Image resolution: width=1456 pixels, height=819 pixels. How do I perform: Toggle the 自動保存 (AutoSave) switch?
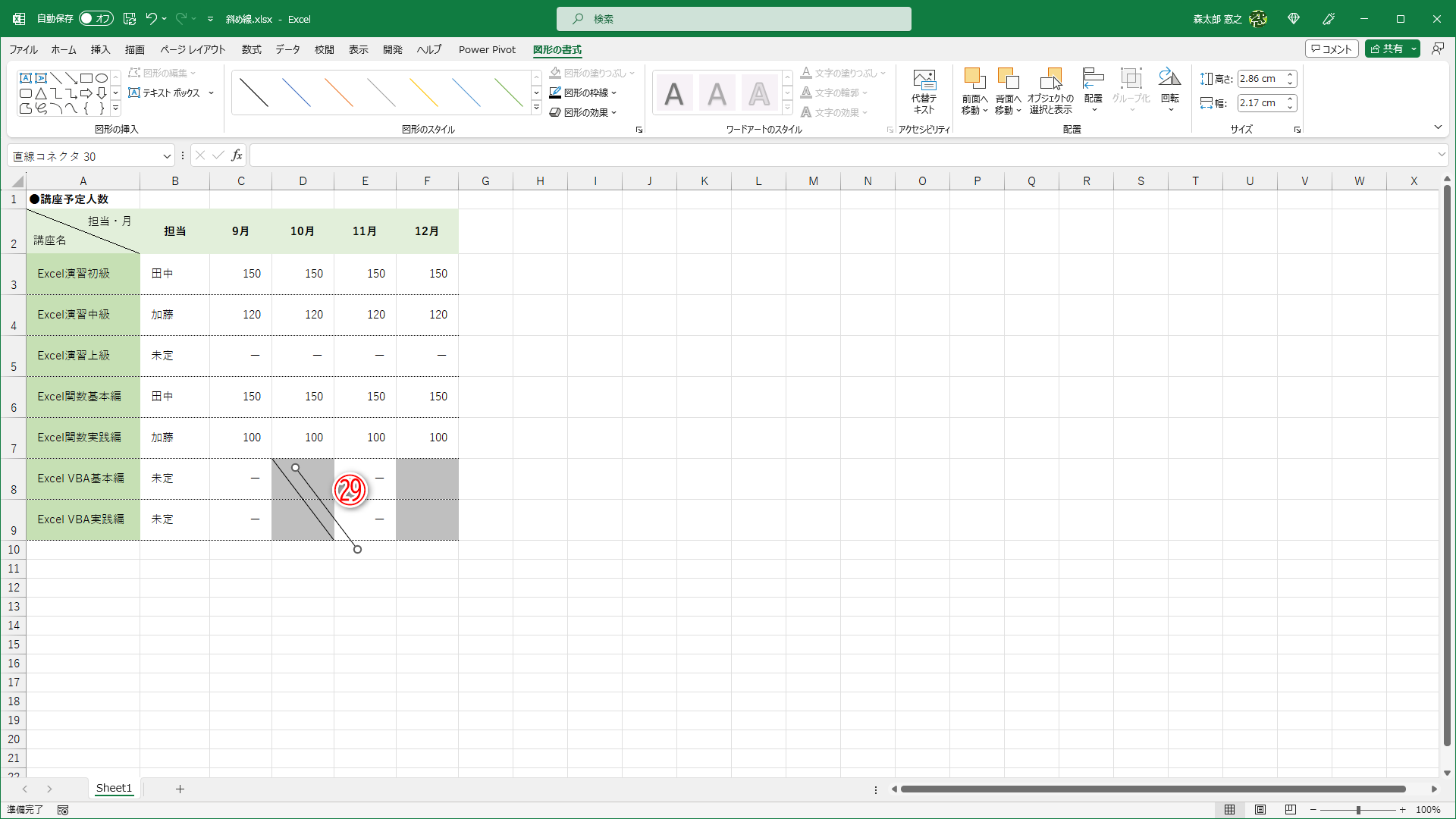pyautogui.click(x=96, y=19)
